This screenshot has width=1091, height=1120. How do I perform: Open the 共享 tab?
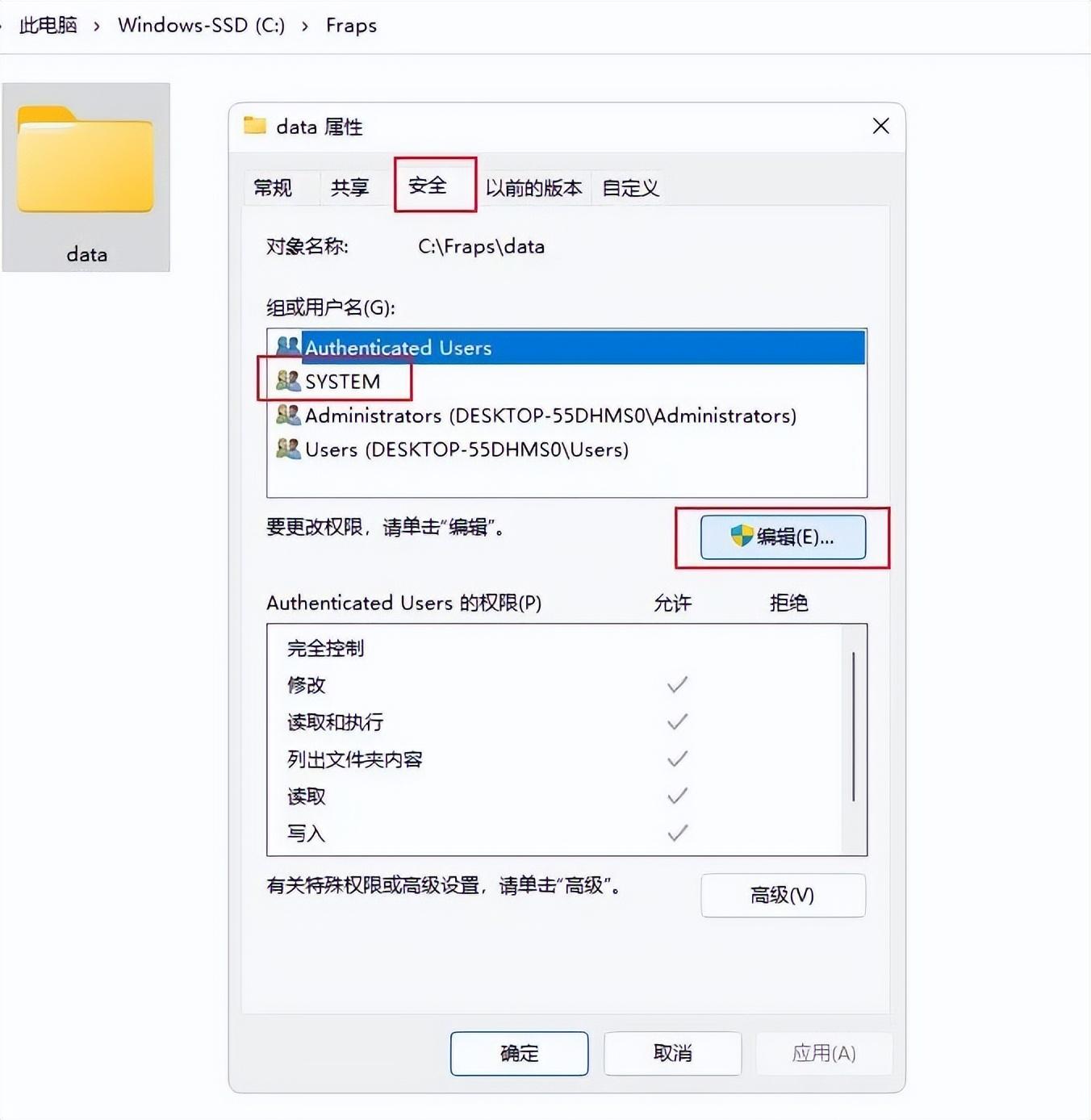349,188
